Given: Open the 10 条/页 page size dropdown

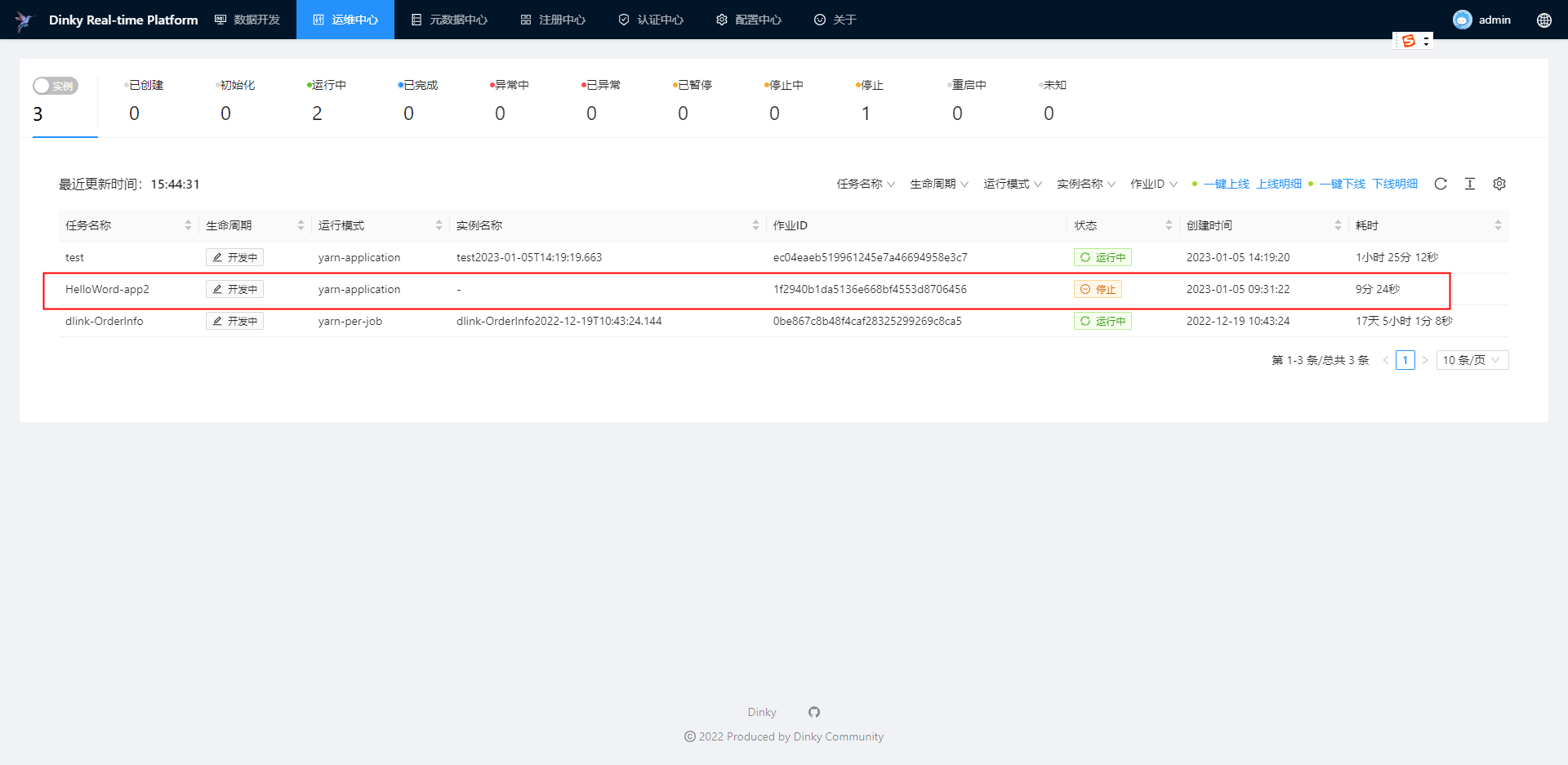Looking at the screenshot, I should (1472, 359).
